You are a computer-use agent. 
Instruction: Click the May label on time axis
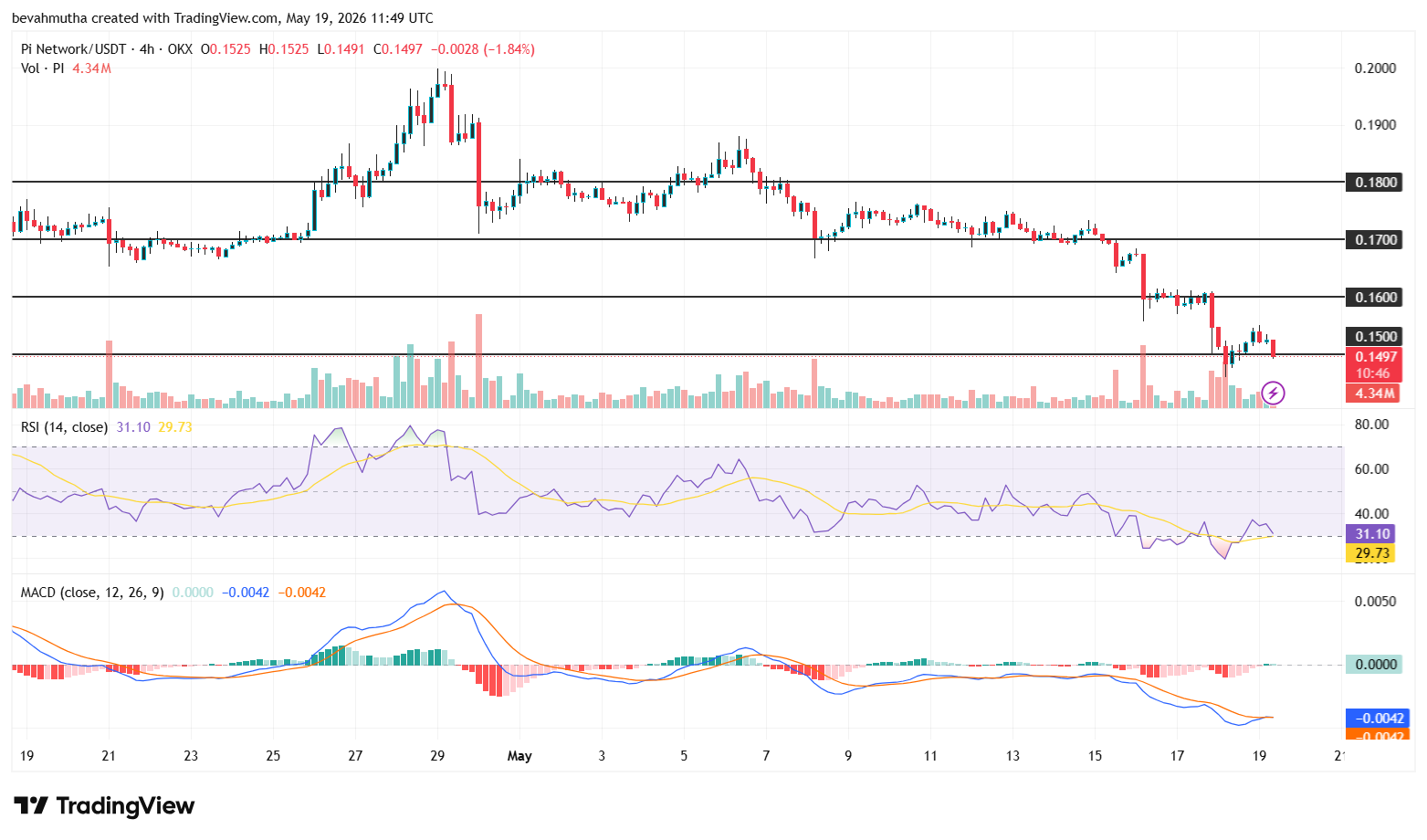coord(519,756)
